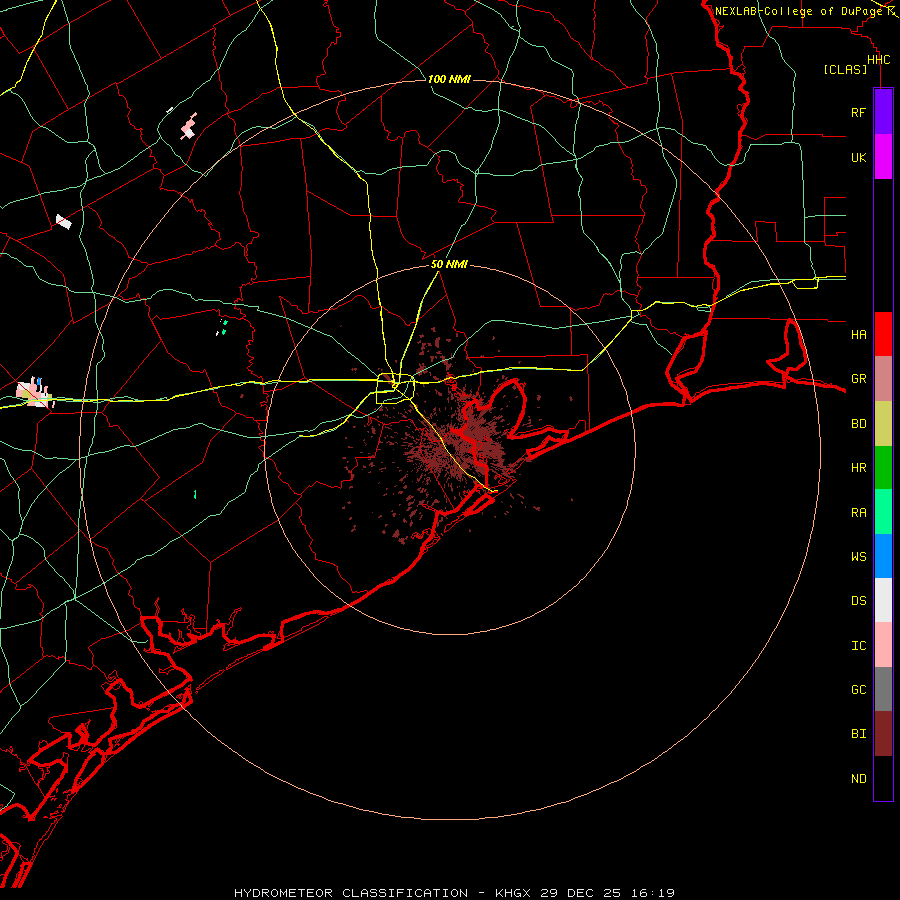Click the Hydrometeor Classification KHGX timestamp caption
This screenshot has width=900, height=900.
click(454, 893)
